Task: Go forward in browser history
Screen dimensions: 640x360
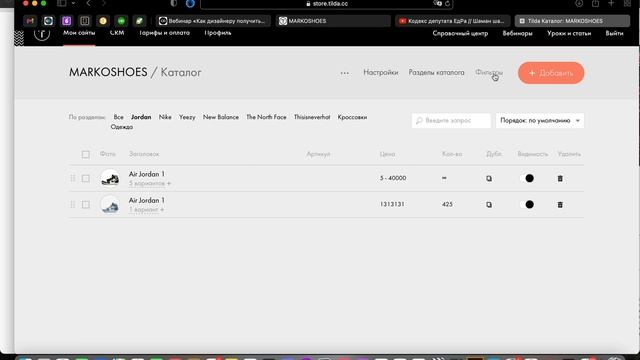Action: [104, 3]
